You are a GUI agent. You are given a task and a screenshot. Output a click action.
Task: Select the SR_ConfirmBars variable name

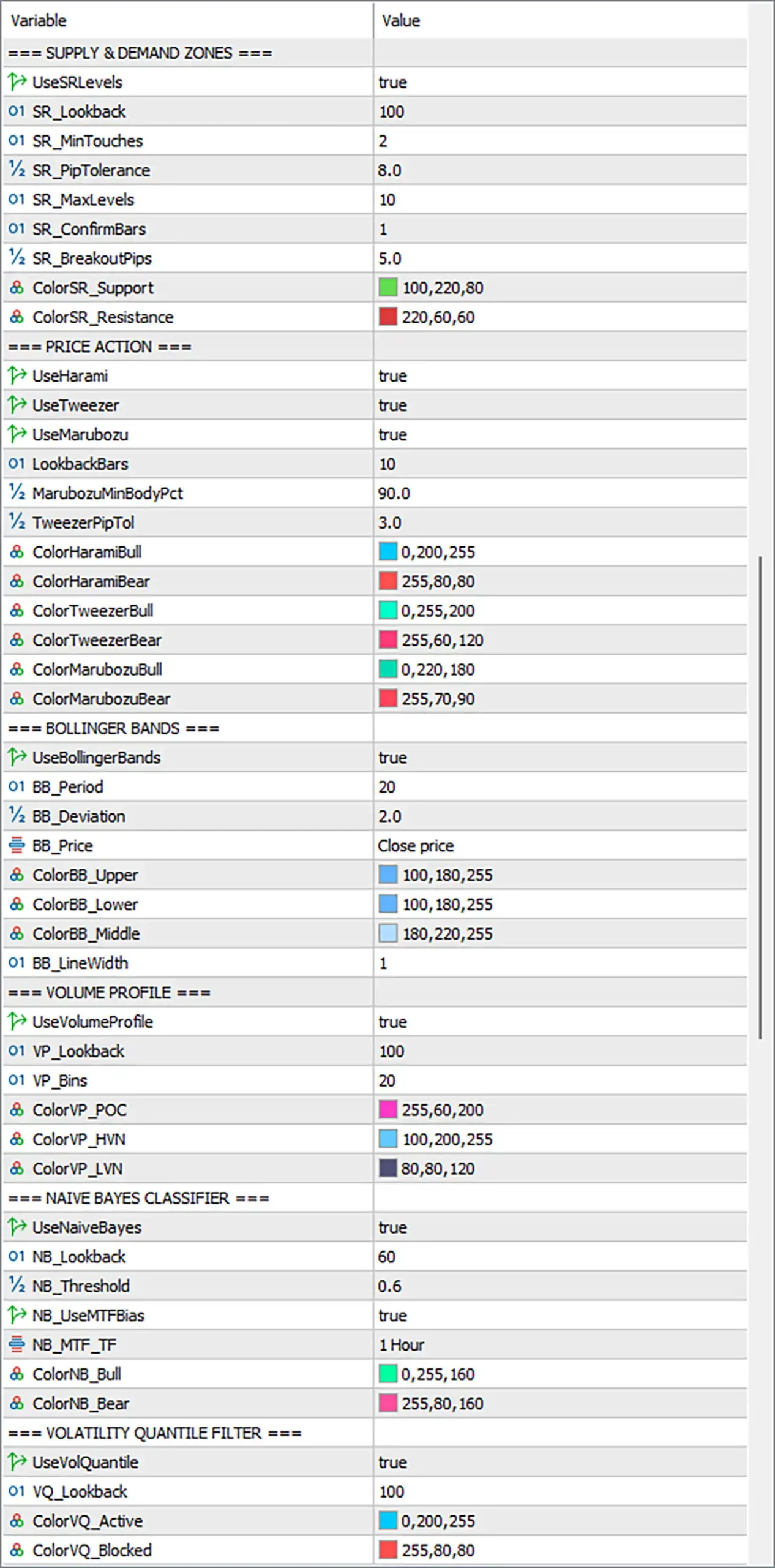pyautogui.click(x=89, y=229)
